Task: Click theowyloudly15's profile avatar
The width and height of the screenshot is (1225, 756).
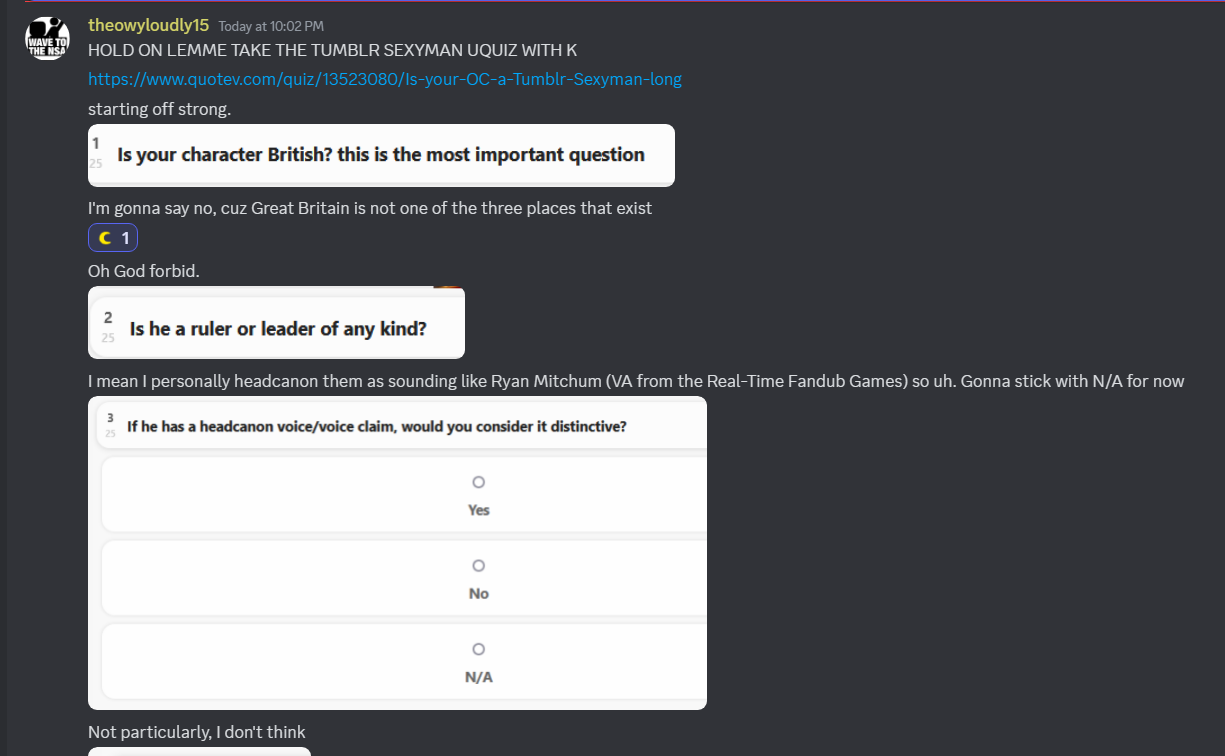Action: (x=47, y=39)
